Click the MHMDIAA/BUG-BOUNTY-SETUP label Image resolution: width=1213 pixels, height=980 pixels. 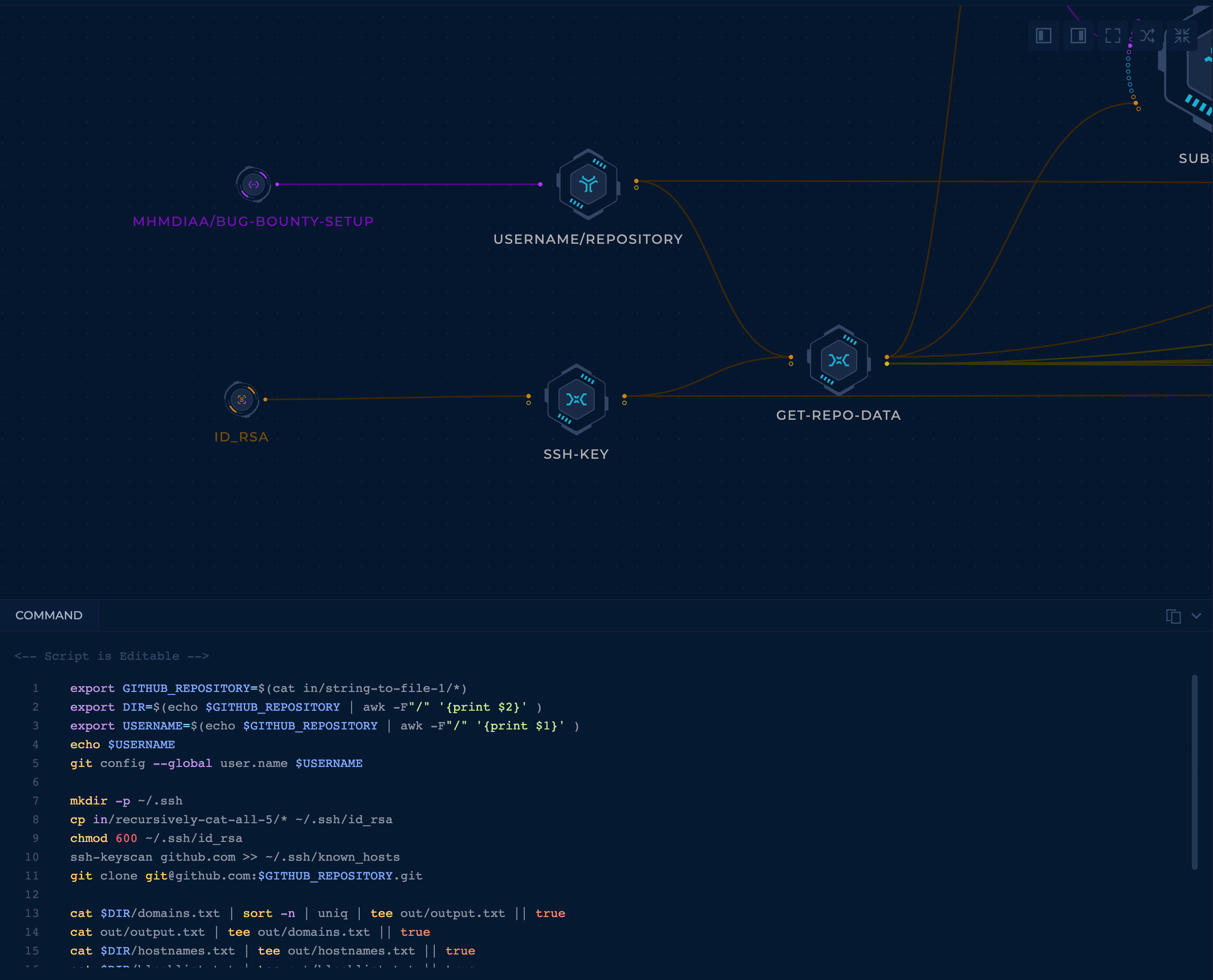coord(253,221)
